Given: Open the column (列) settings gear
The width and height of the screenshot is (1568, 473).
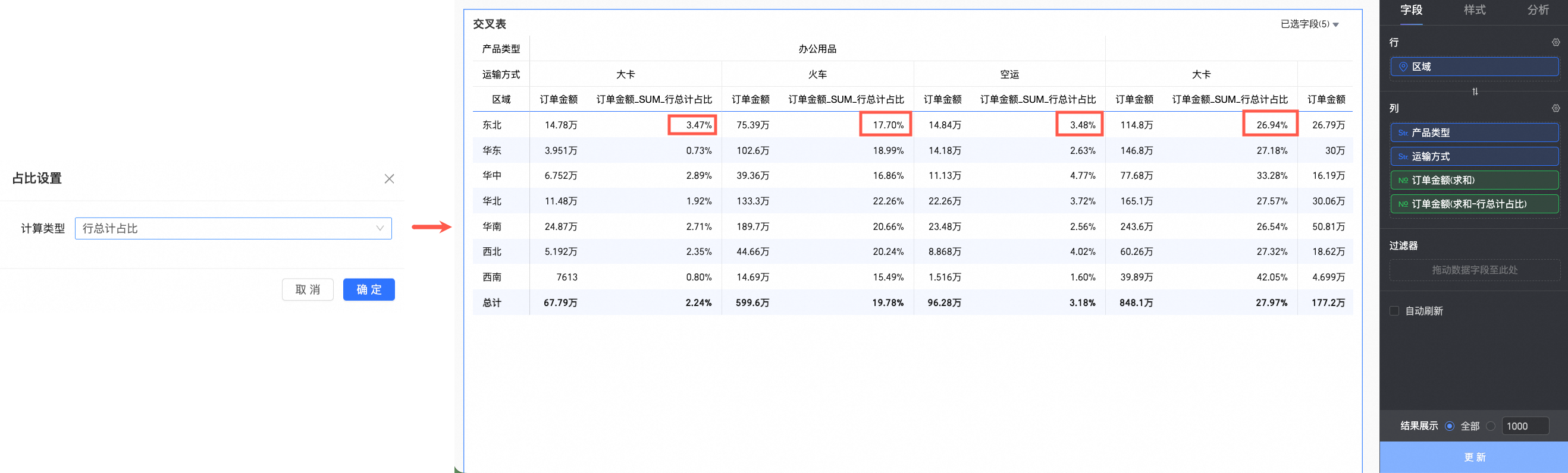Looking at the screenshot, I should pos(1556,108).
